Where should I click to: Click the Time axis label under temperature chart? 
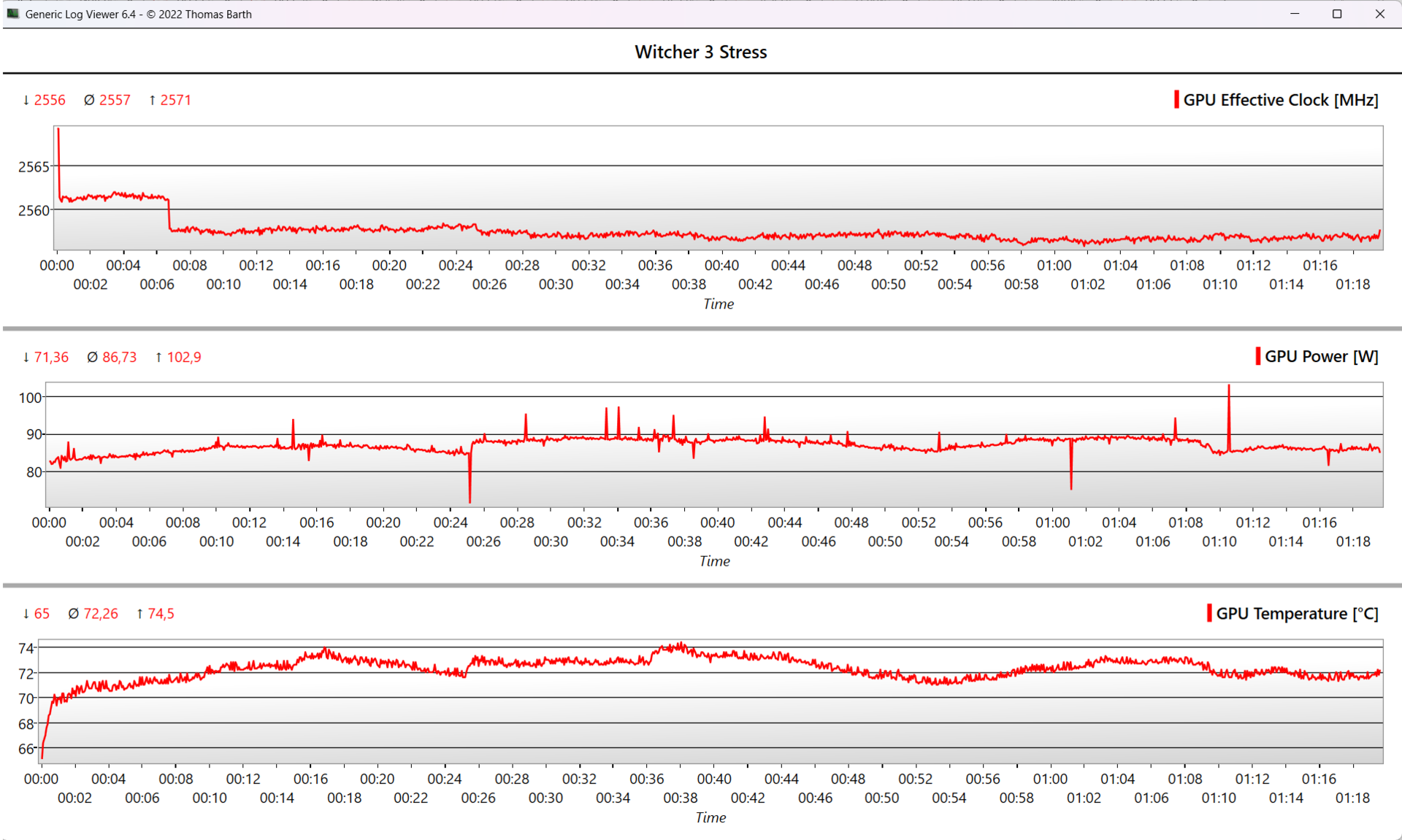coord(710,817)
